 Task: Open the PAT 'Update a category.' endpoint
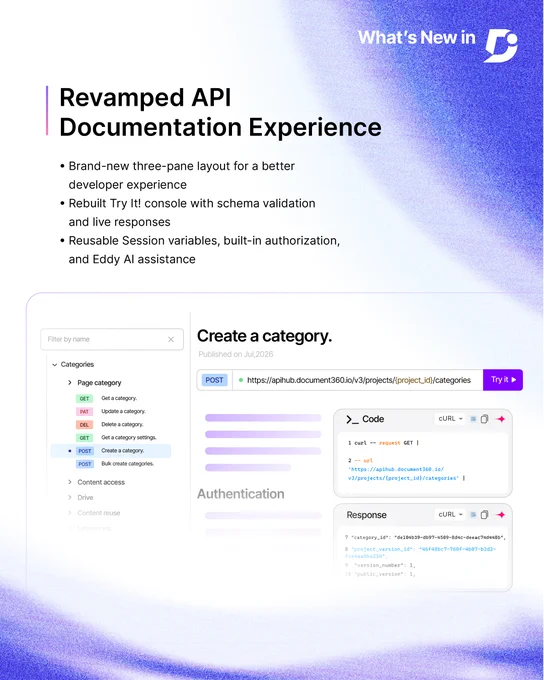coord(110,411)
